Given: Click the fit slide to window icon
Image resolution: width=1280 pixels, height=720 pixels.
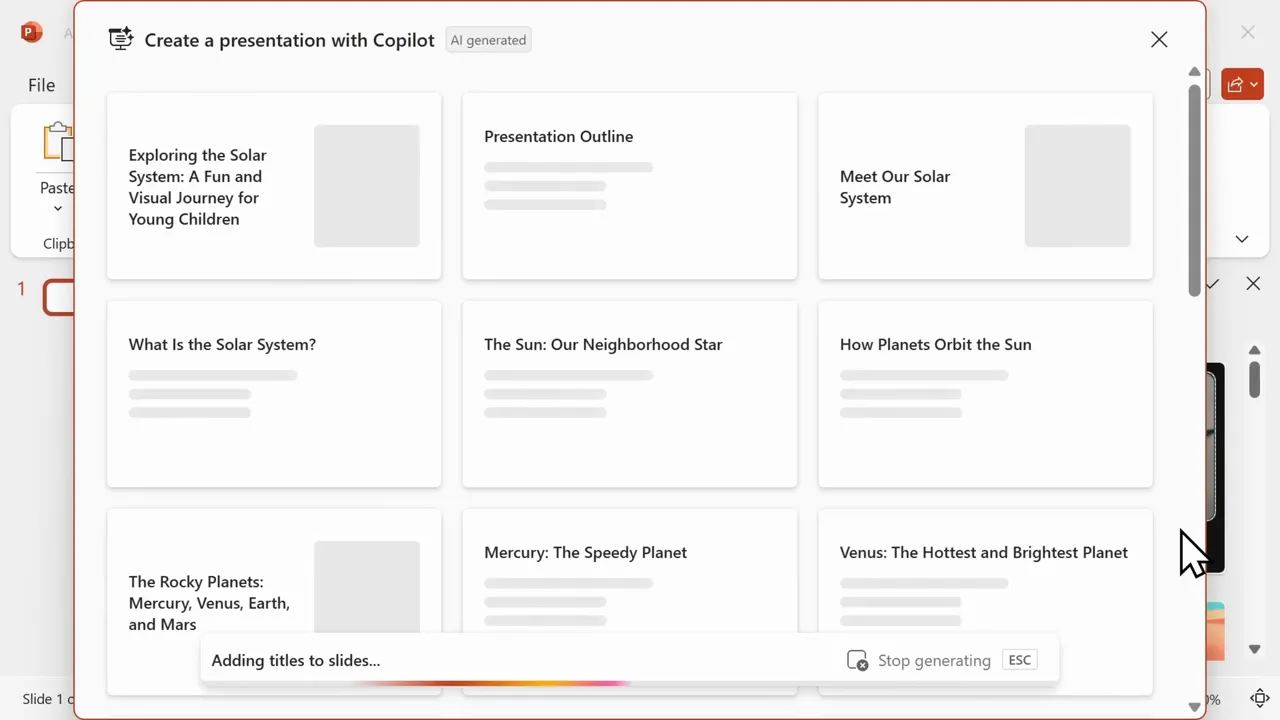Looking at the screenshot, I should click(1261, 699).
